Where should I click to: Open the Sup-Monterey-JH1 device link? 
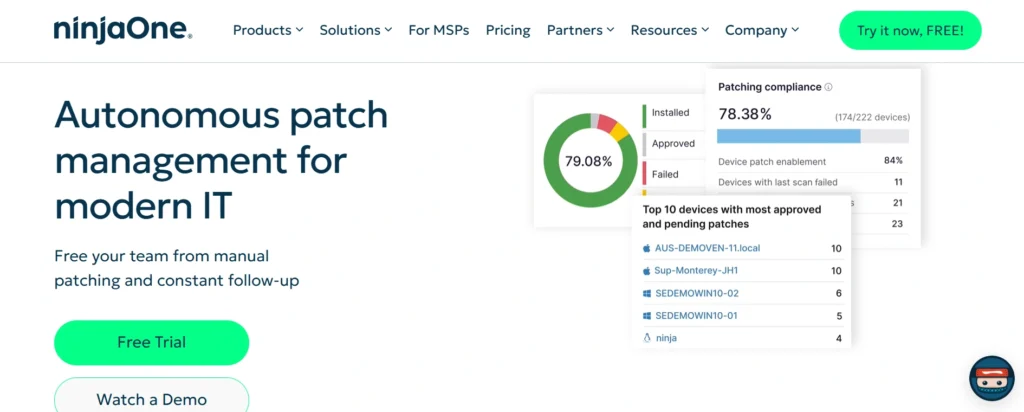point(696,270)
